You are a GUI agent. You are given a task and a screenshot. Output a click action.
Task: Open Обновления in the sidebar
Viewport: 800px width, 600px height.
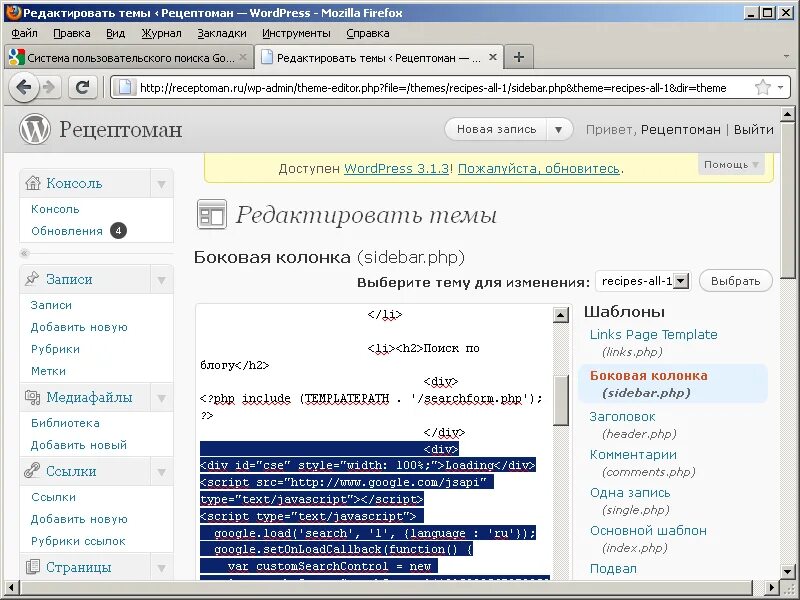(x=67, y=231)
